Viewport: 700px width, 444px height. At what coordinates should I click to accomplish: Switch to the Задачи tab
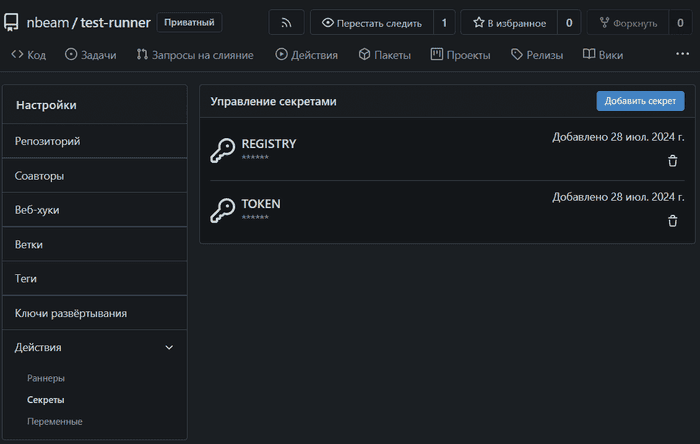click(x=91, y=55)
